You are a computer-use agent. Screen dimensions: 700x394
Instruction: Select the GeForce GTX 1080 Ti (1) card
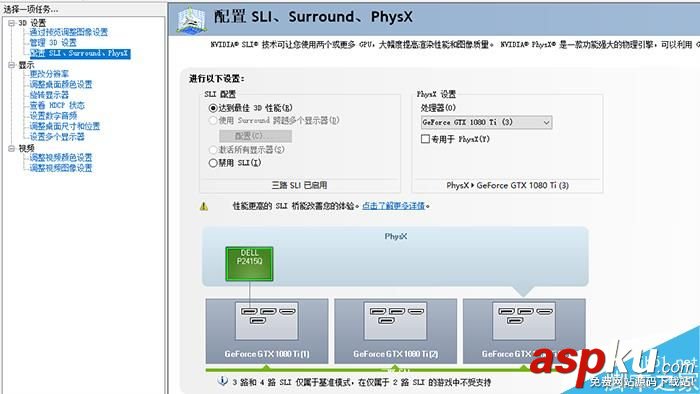click(267, 331)
